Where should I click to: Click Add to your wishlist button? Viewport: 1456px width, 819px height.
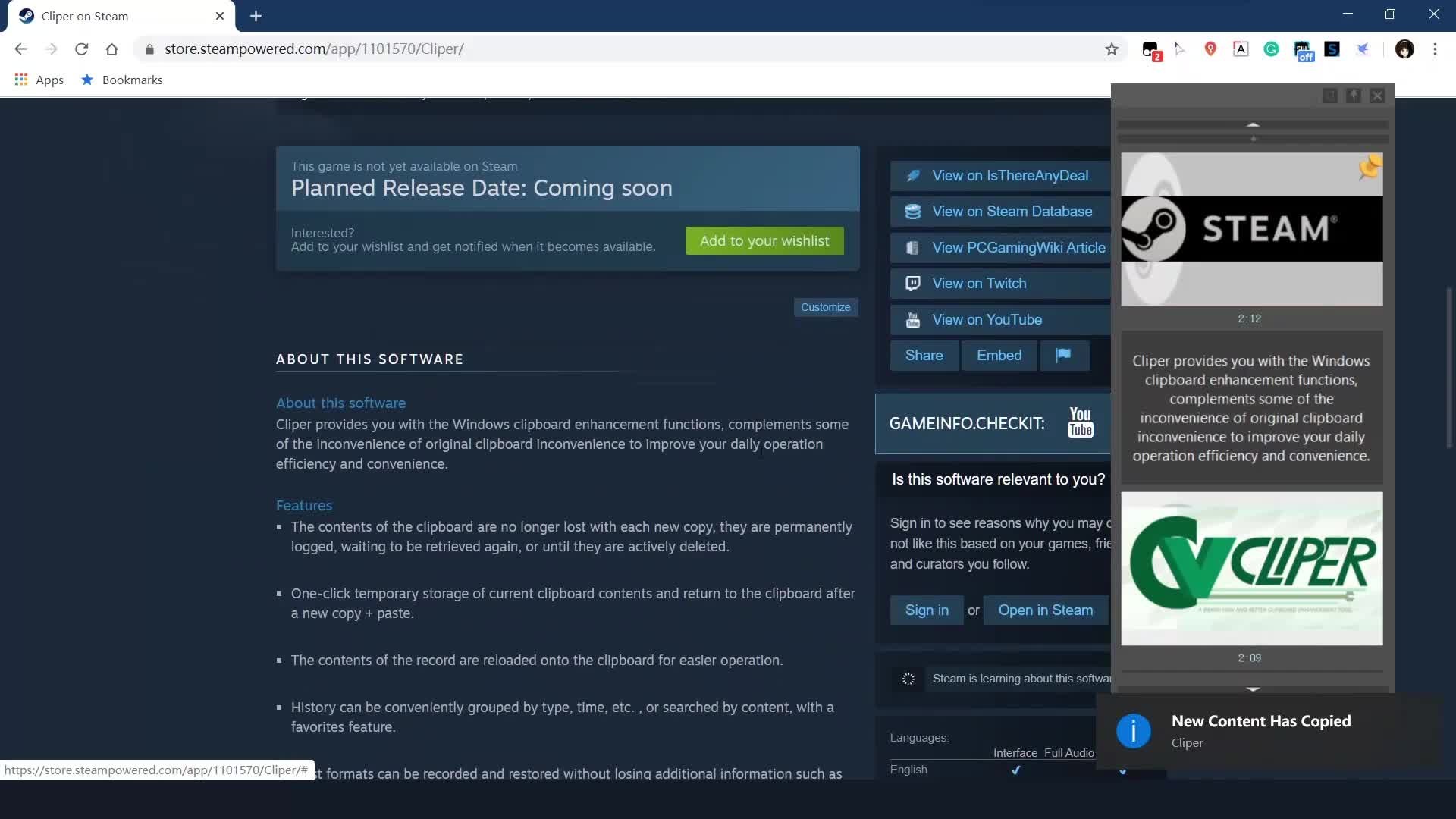click(x=764, y=240)
